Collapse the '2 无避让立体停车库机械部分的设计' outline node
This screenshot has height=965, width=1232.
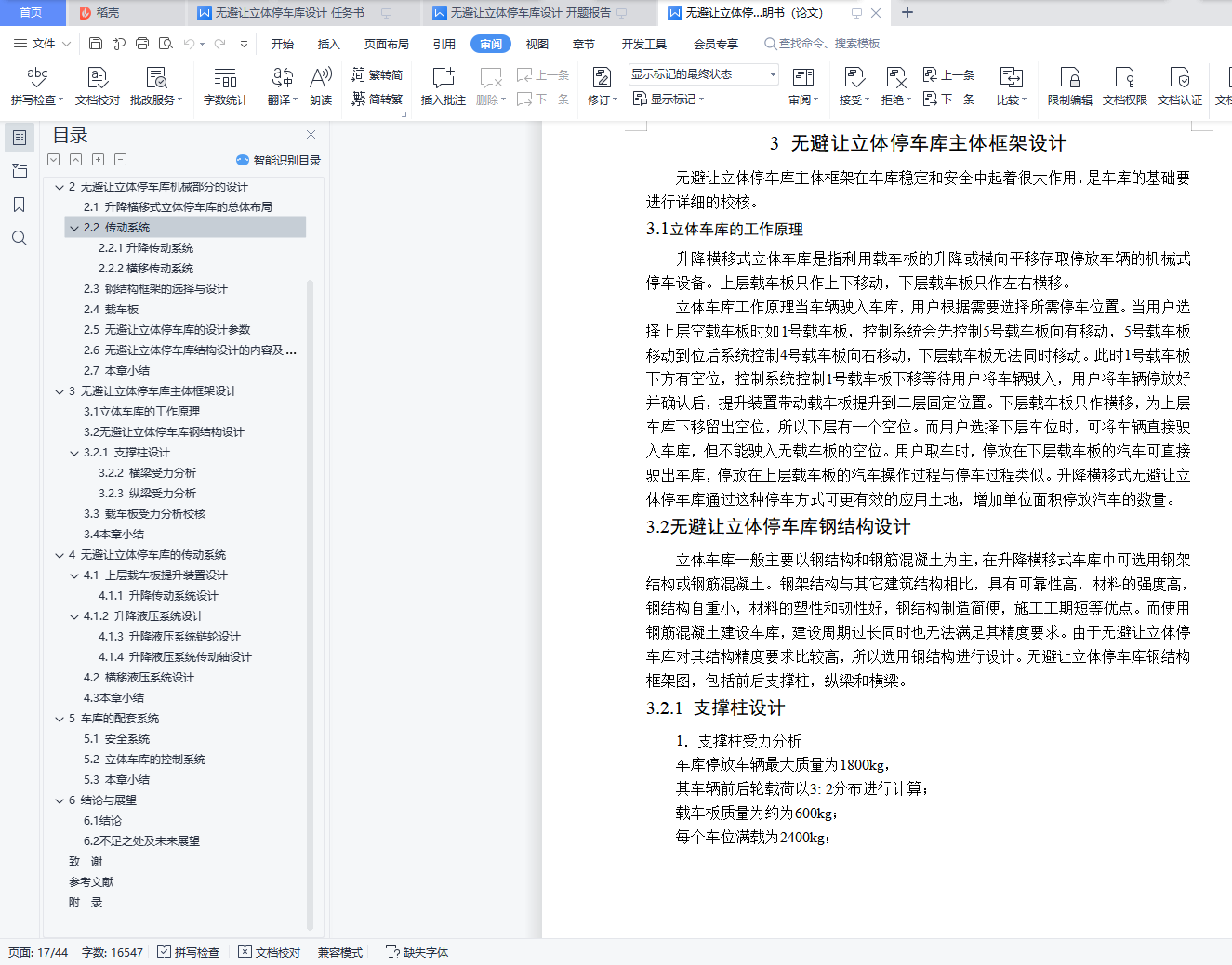click(x=59, y=187)
